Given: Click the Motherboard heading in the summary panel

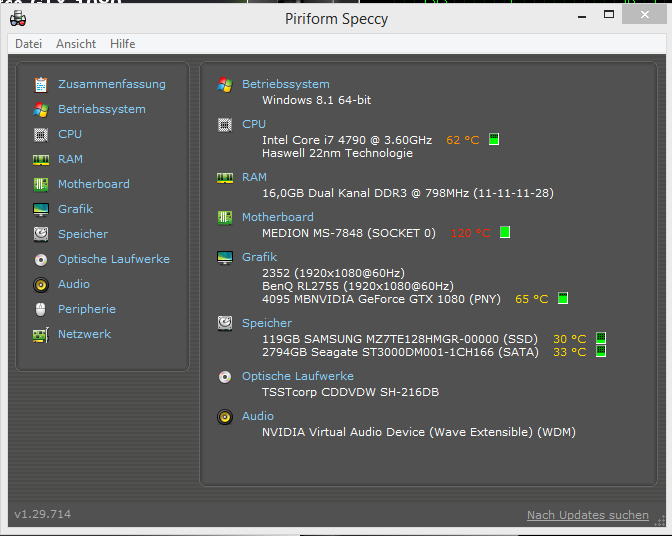Looking at the screenshot, I should [x=278, y=217].
